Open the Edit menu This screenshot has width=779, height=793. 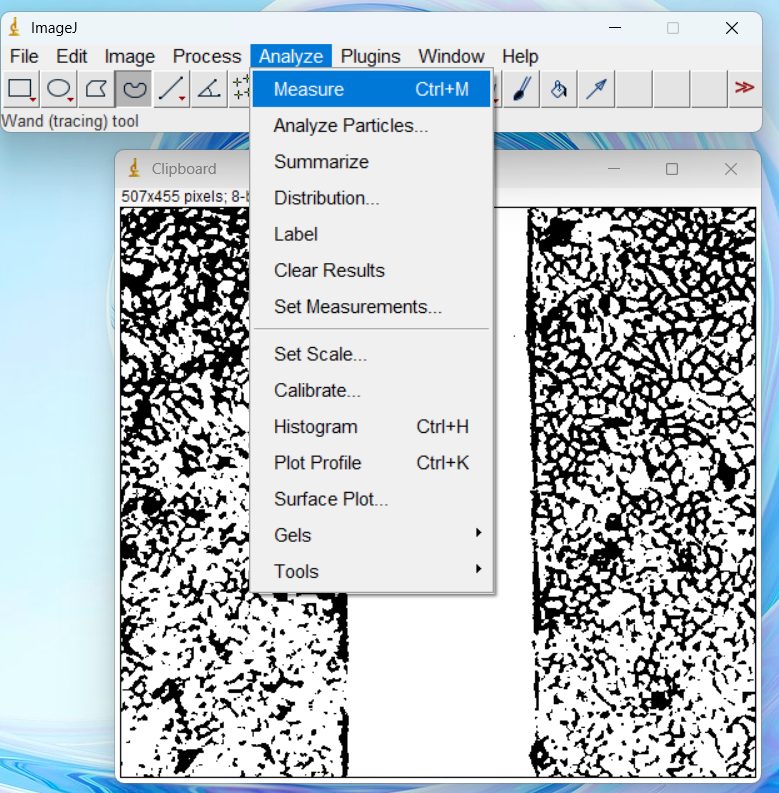point(71,56)
